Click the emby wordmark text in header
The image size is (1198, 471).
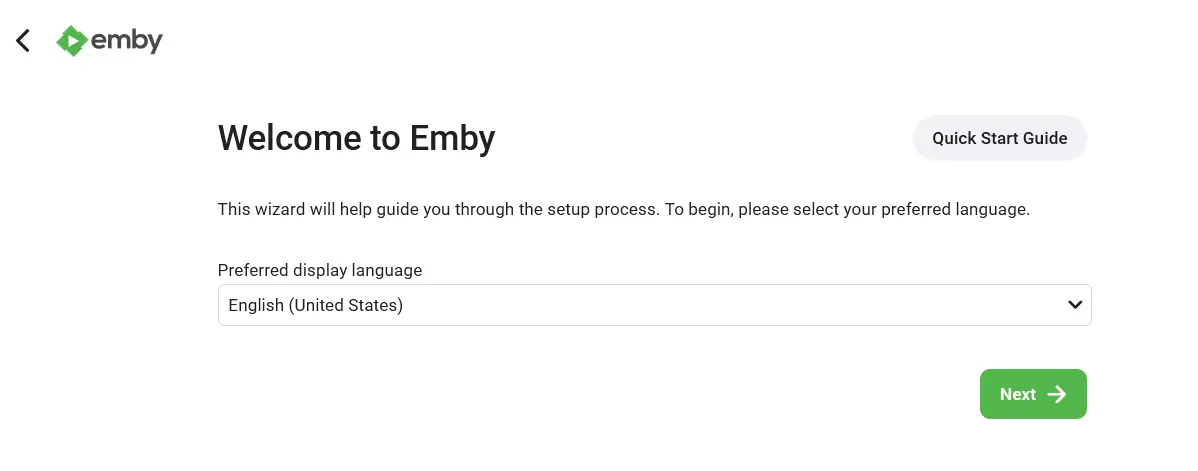[126, 41]
